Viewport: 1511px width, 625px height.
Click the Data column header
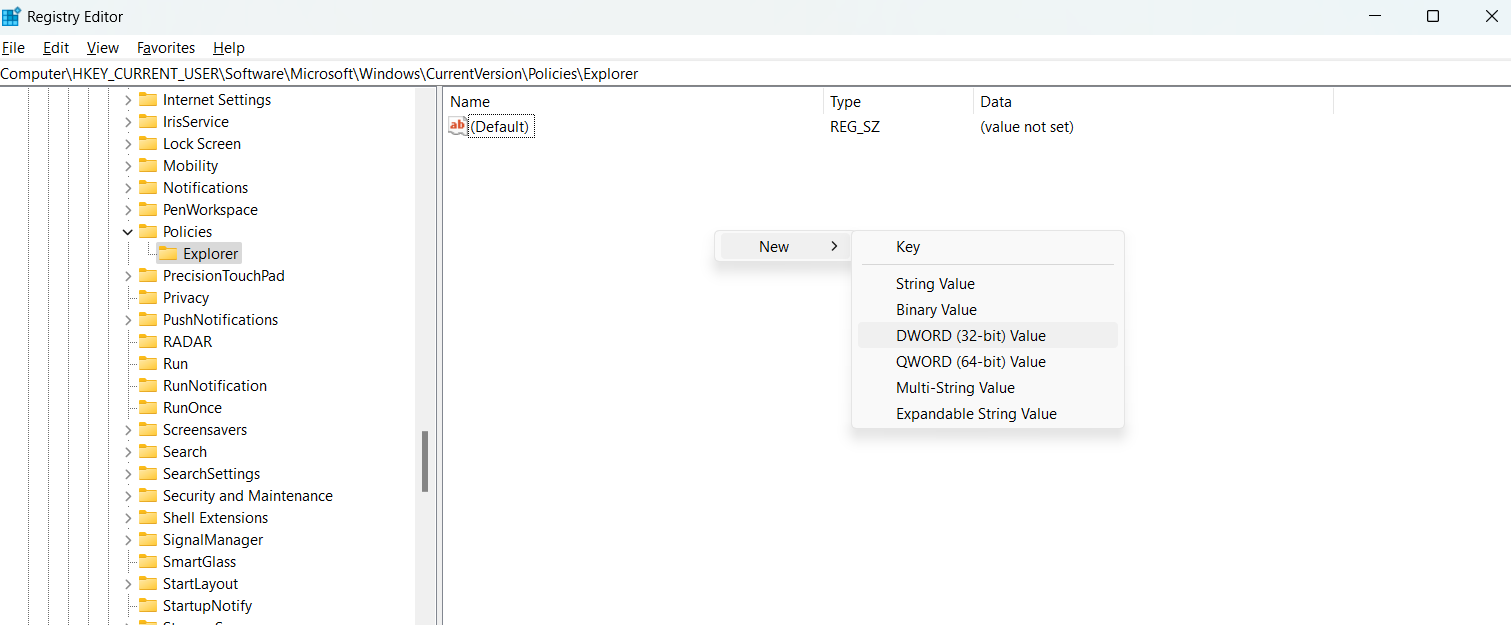[996, 102]
